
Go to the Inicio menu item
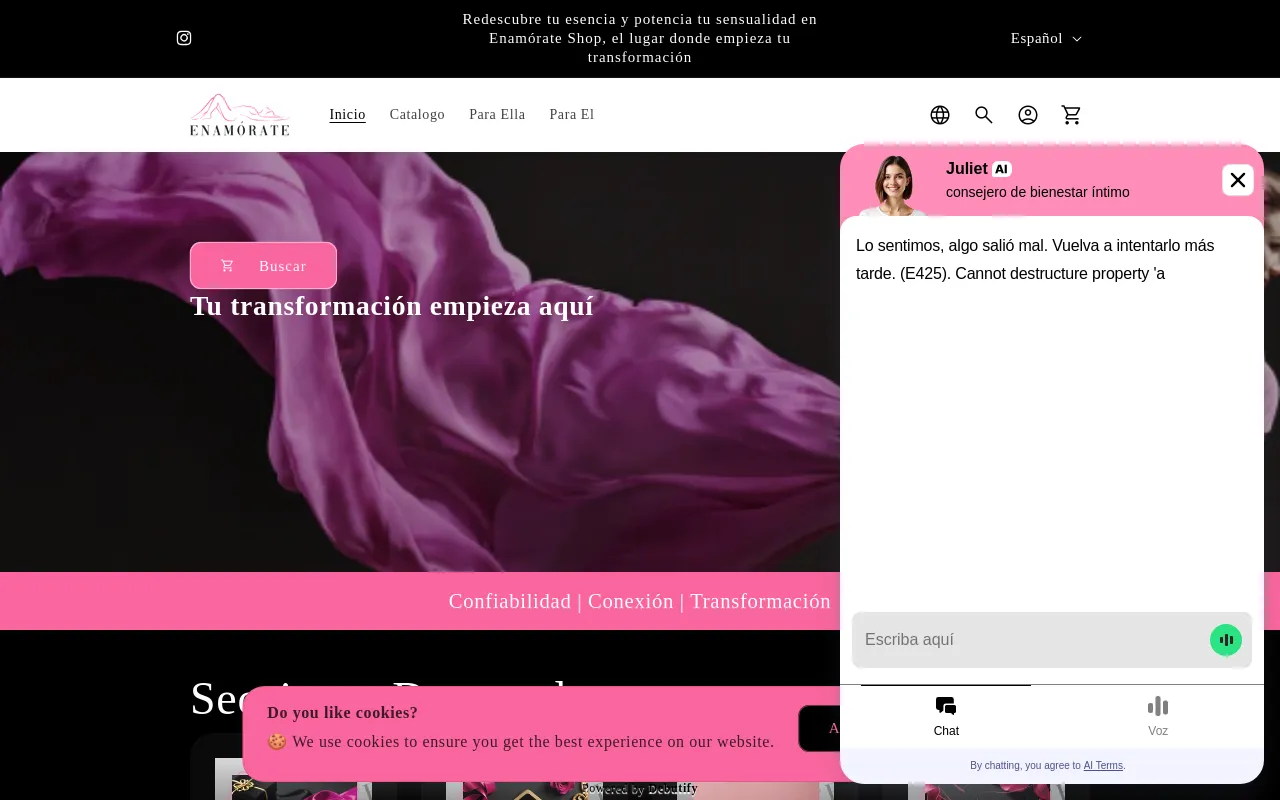click(x=347, y=115)
